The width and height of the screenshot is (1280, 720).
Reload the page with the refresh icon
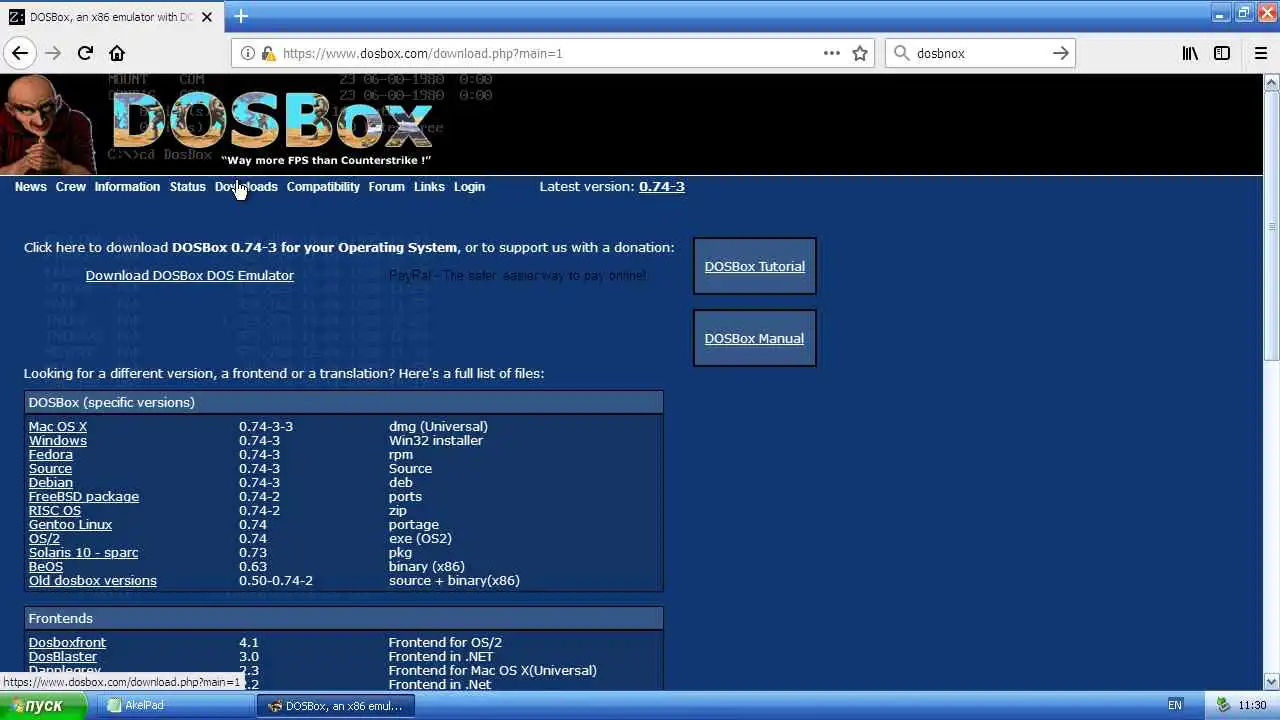[85, 53]
